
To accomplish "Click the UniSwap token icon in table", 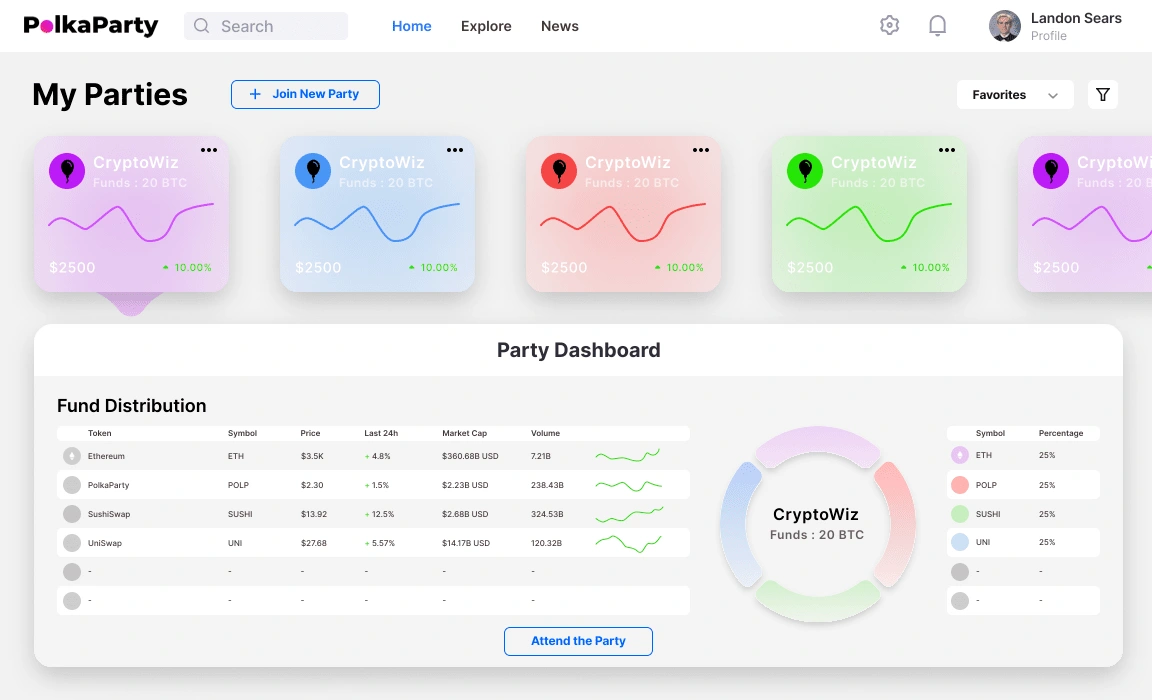I will pyautogui.click(x=72, y=543).
